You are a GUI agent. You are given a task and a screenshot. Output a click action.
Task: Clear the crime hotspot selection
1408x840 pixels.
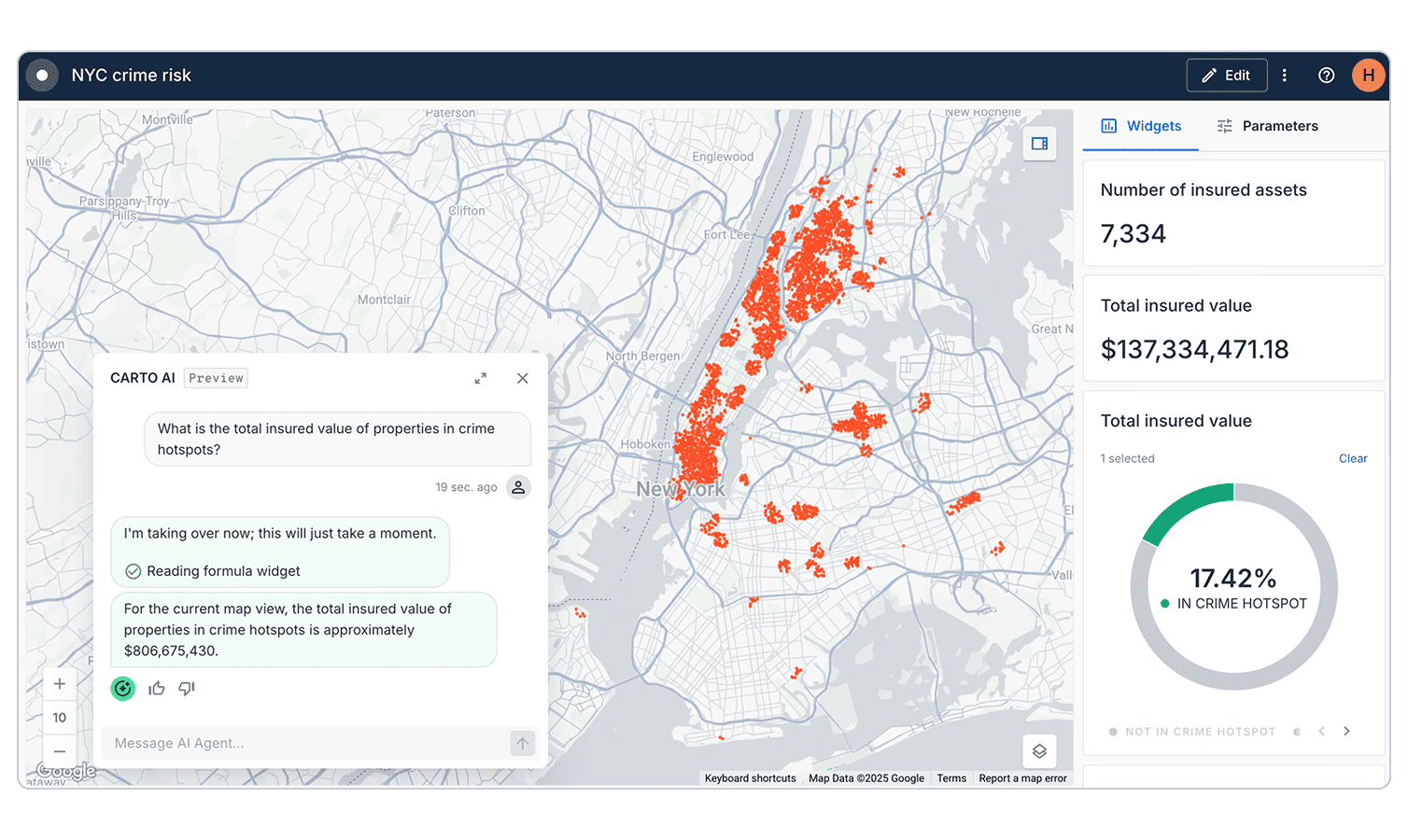click(1353, 458)
